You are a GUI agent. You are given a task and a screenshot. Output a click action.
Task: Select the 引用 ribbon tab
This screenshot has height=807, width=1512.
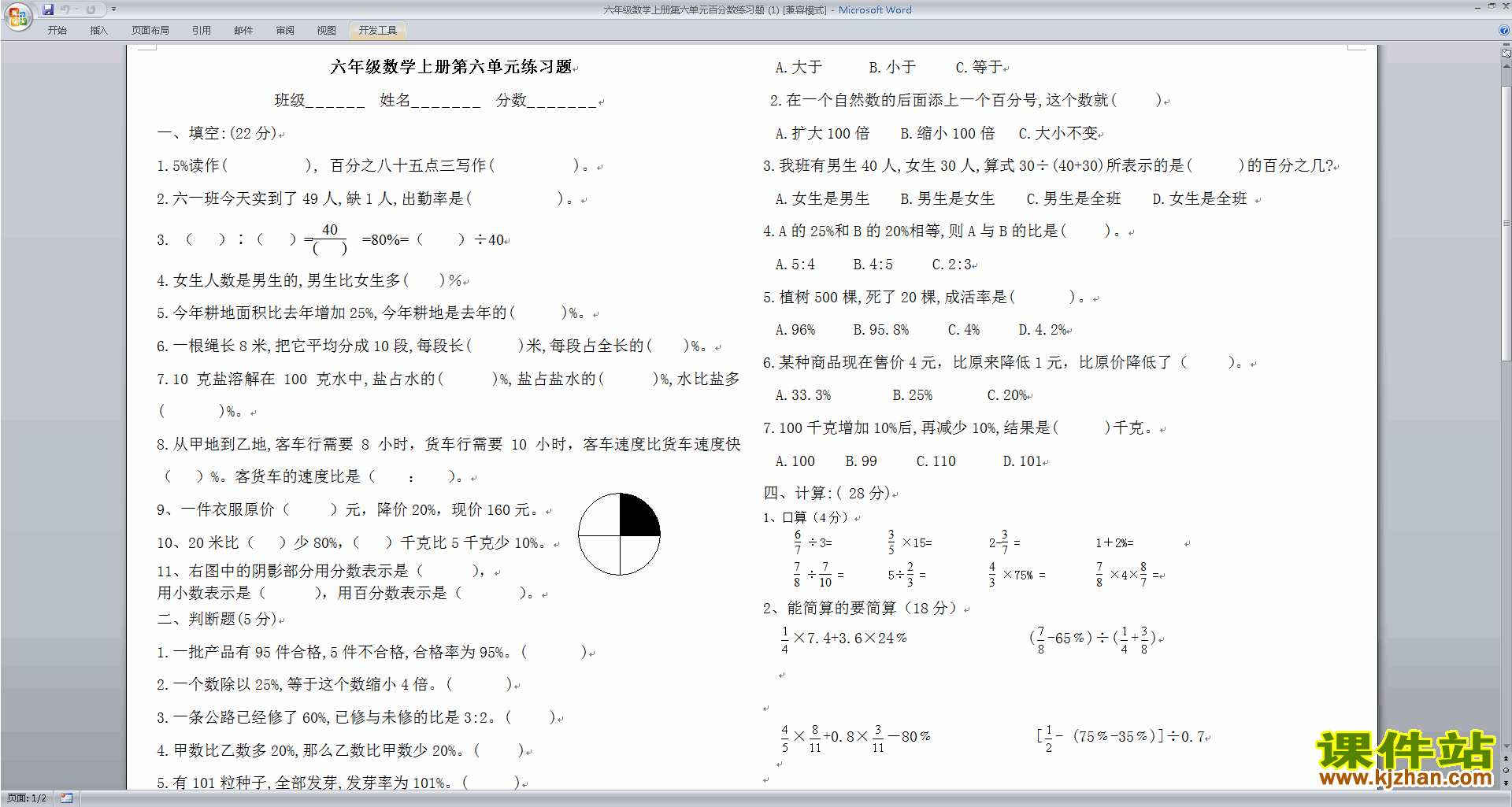[x=202, y=30]
